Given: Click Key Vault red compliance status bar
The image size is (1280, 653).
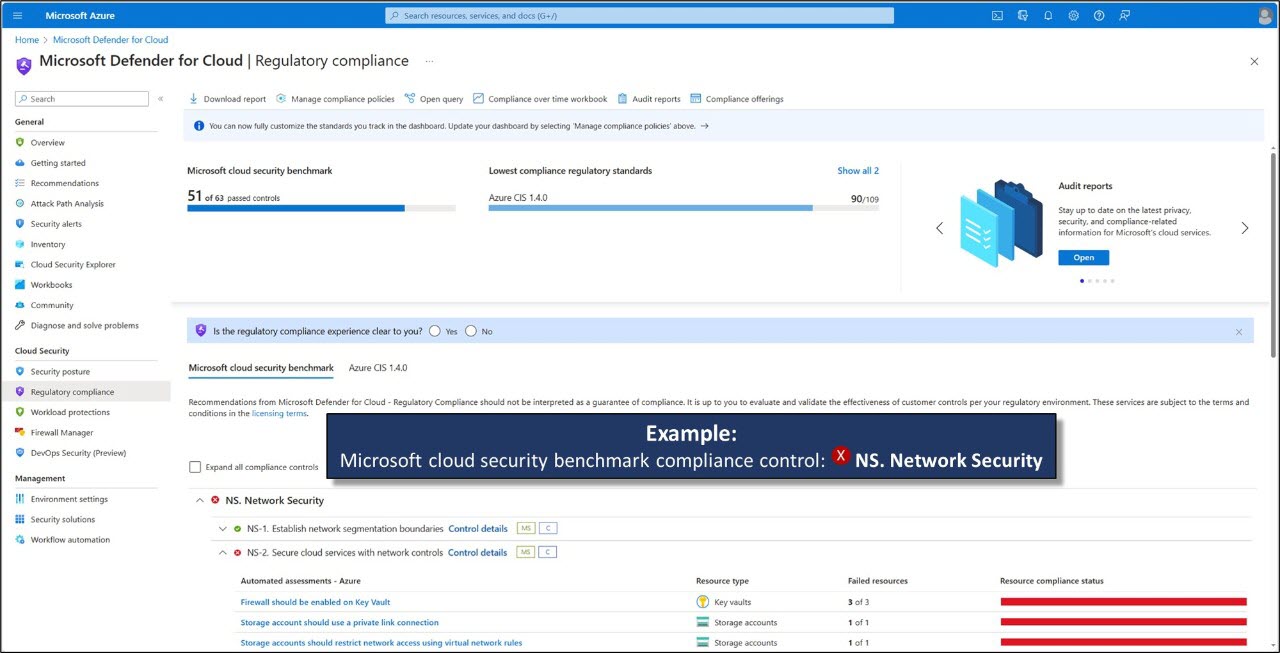Looking at the screenshot, I should (1123, 602).
